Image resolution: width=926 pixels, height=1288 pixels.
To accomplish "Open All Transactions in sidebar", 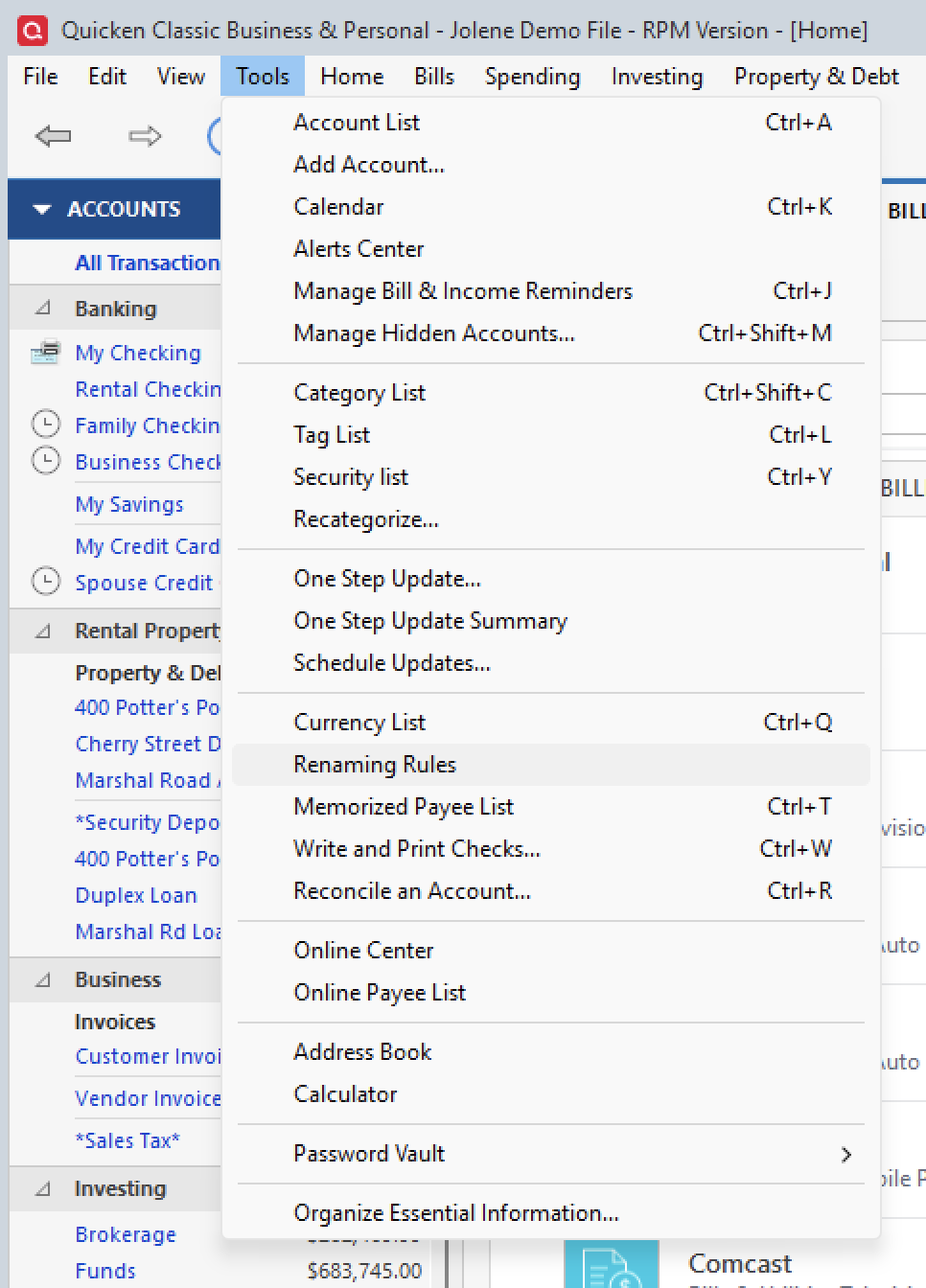I will (x=148, y=263).
